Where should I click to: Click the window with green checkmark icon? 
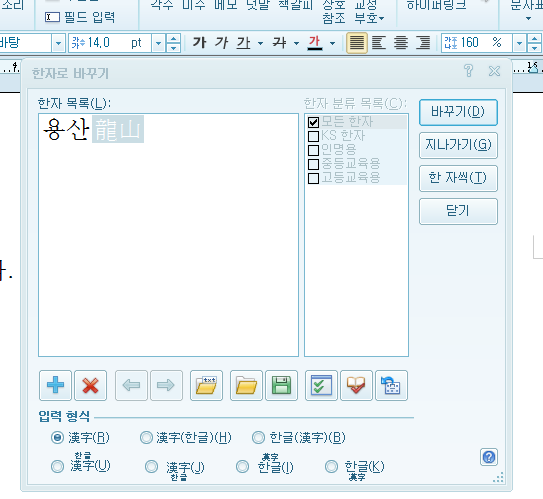pyautogui.click(x=321, y=385)
